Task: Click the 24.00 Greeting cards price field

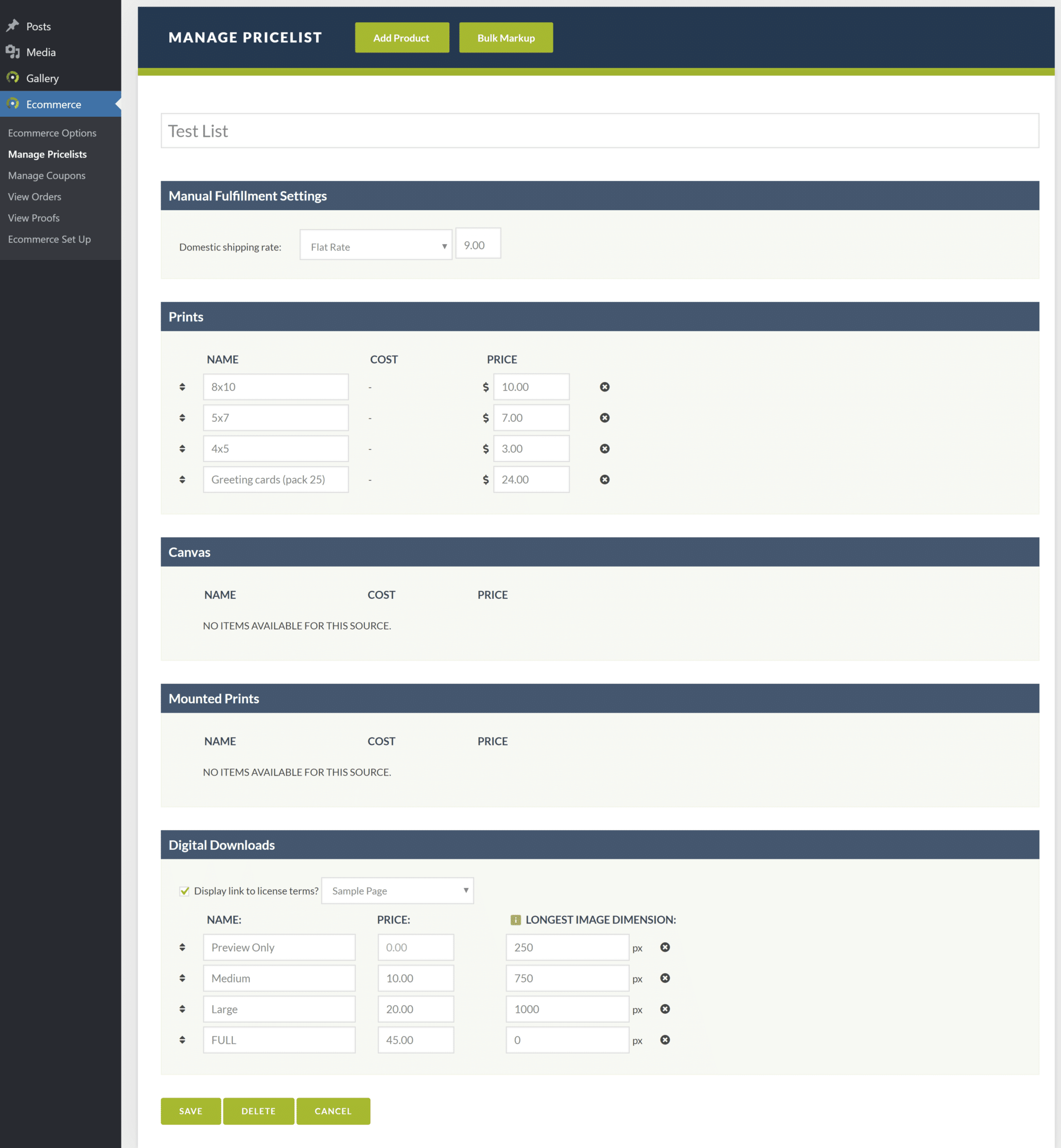Action: pyautogui.click(x=532, y=479)
